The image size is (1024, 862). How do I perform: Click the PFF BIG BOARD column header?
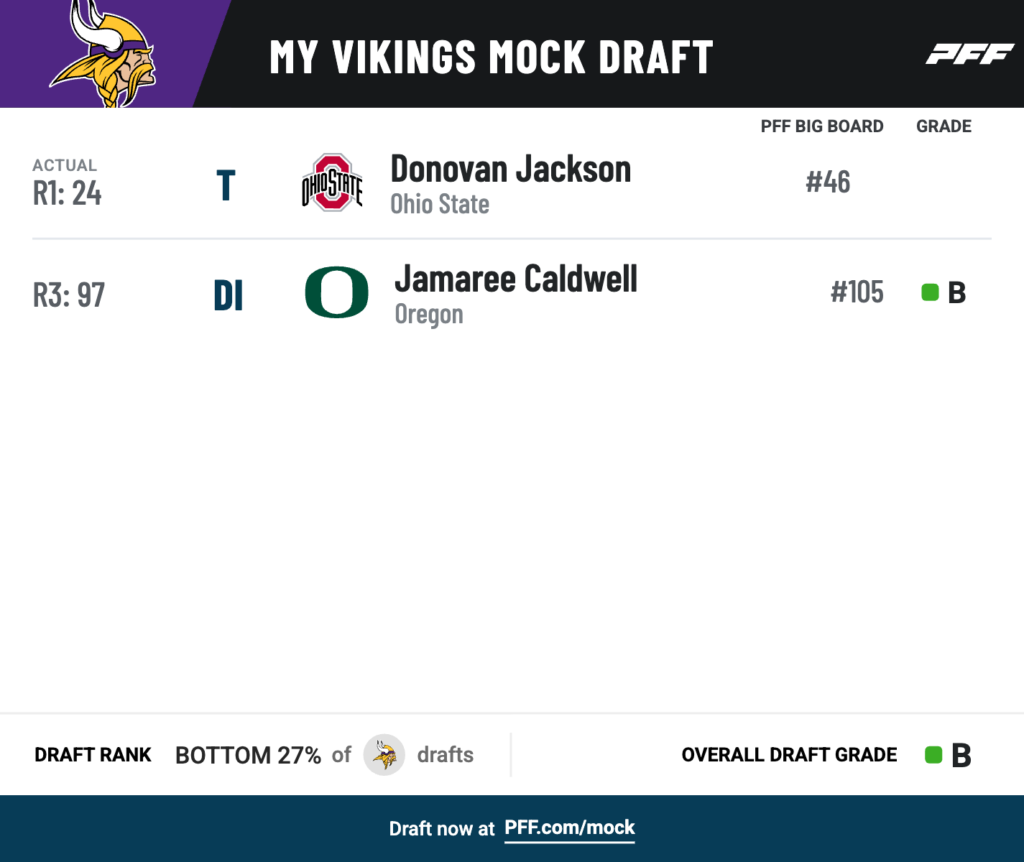(x=822, y=126)
